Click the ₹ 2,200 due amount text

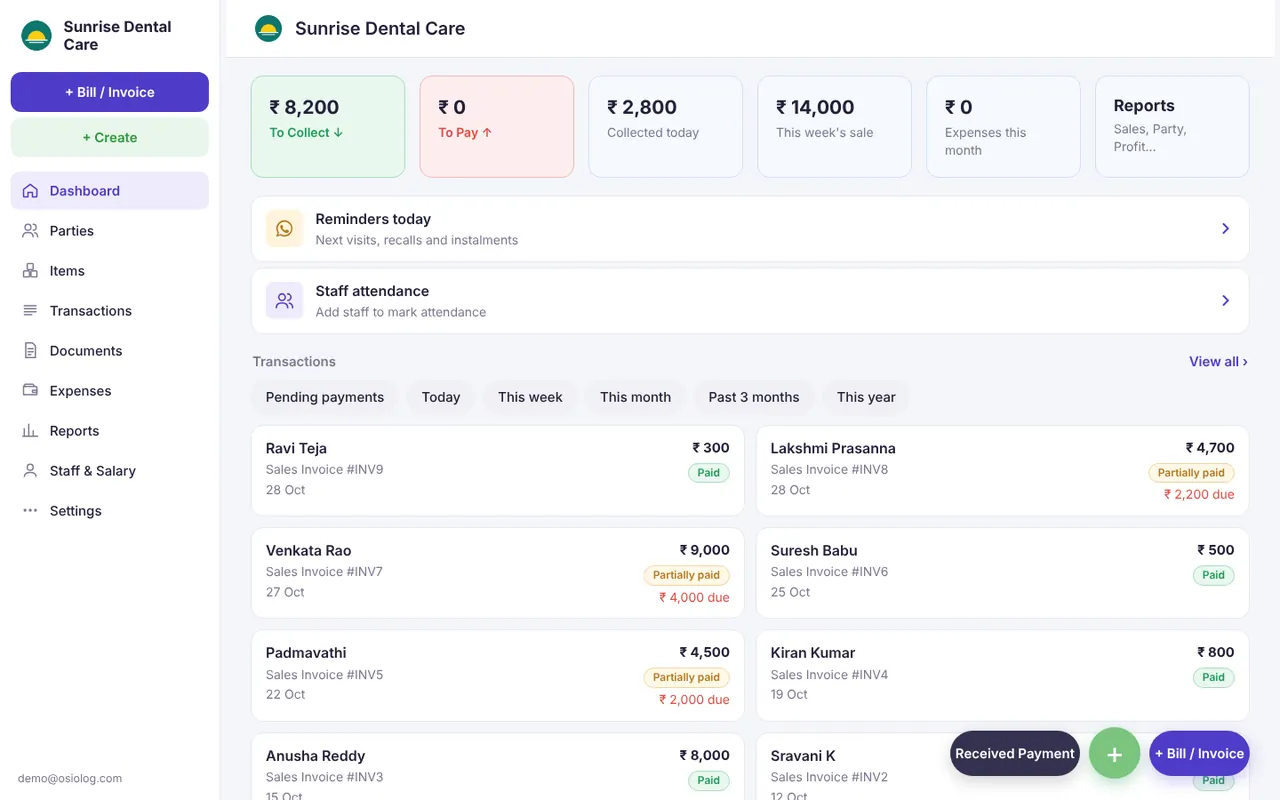[x=1199, y=495]
